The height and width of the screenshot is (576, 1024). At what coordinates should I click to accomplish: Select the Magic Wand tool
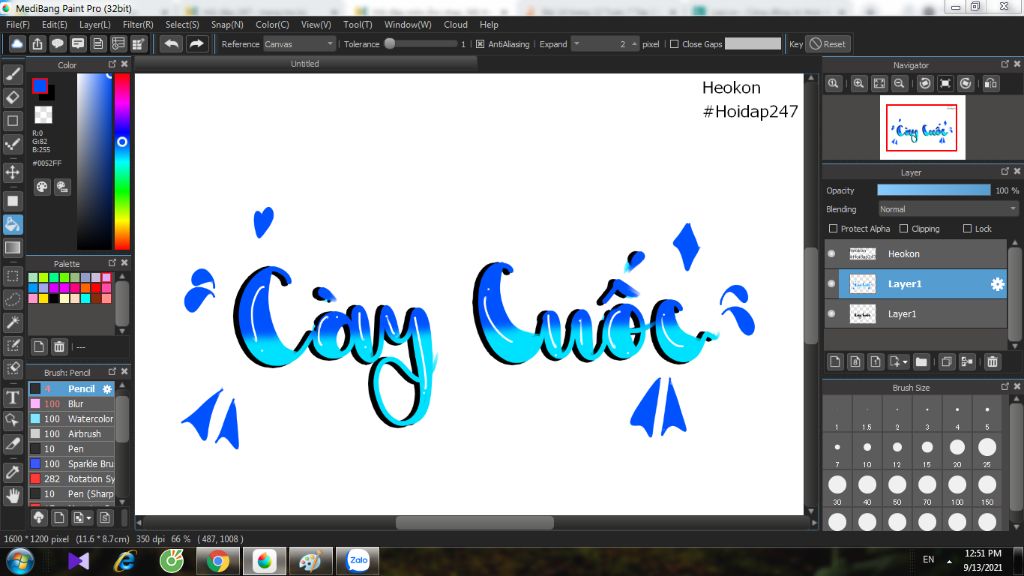coord(12,323)
